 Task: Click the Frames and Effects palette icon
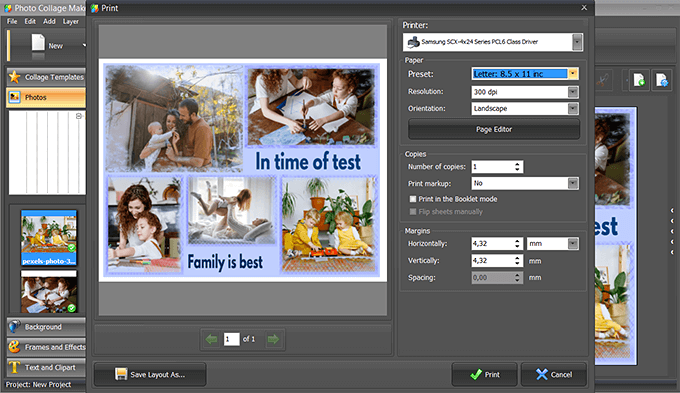coord(14,347)
